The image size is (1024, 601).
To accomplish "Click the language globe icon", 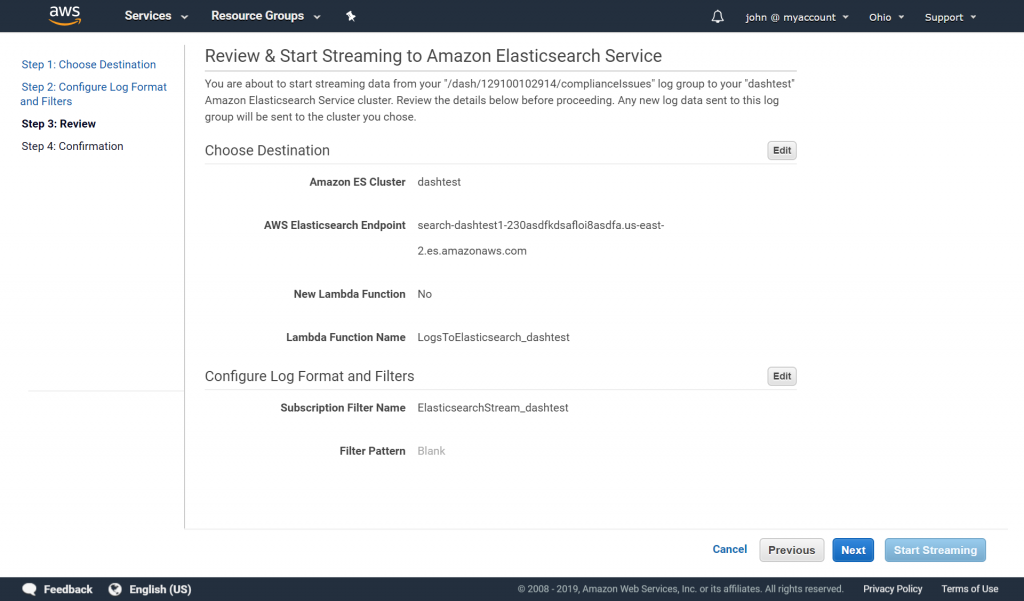I will 115,589.
